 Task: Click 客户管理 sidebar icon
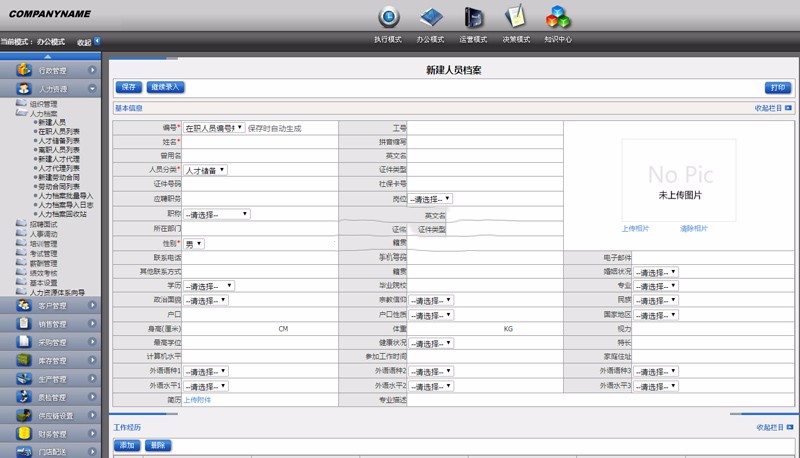click(22, 306)
